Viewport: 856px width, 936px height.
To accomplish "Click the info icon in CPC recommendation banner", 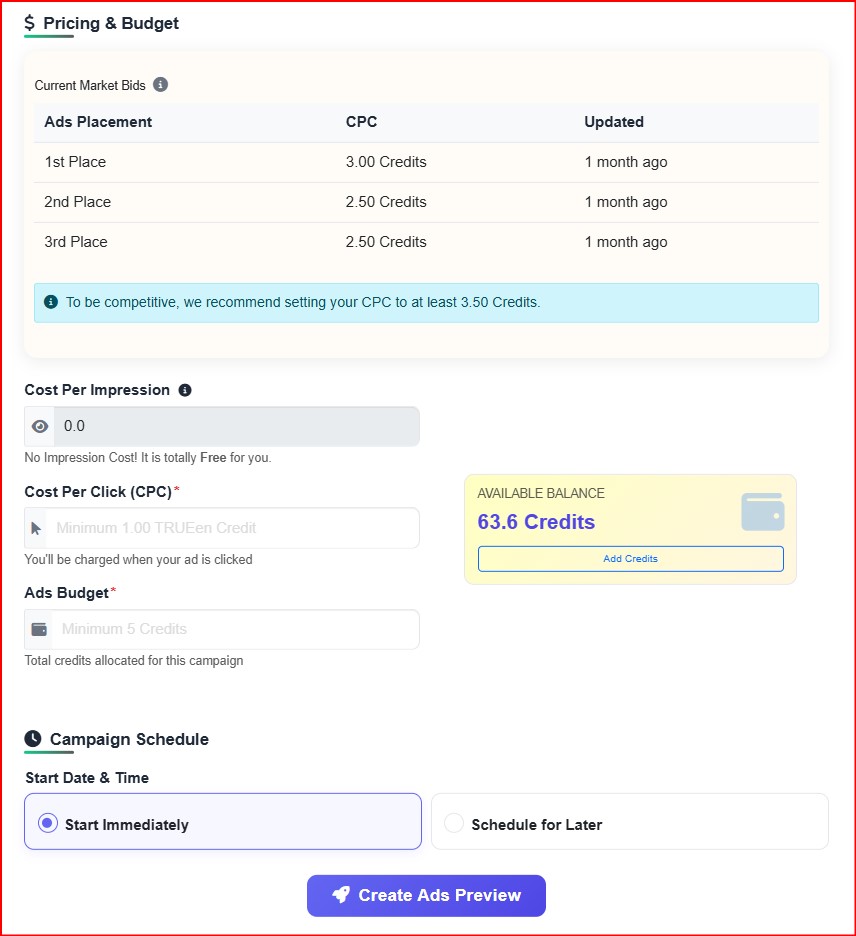I will tap(51, 302).
